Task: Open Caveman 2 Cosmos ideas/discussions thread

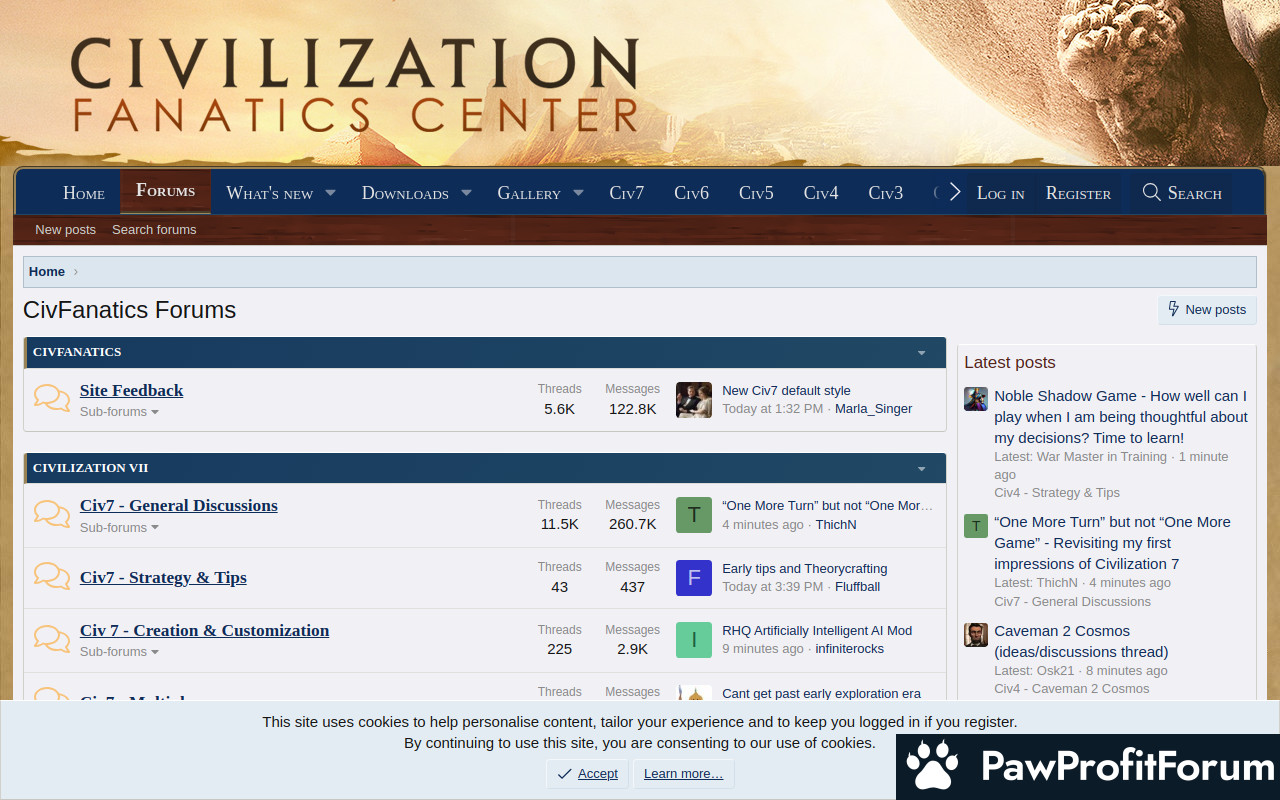Action: 1081,641
